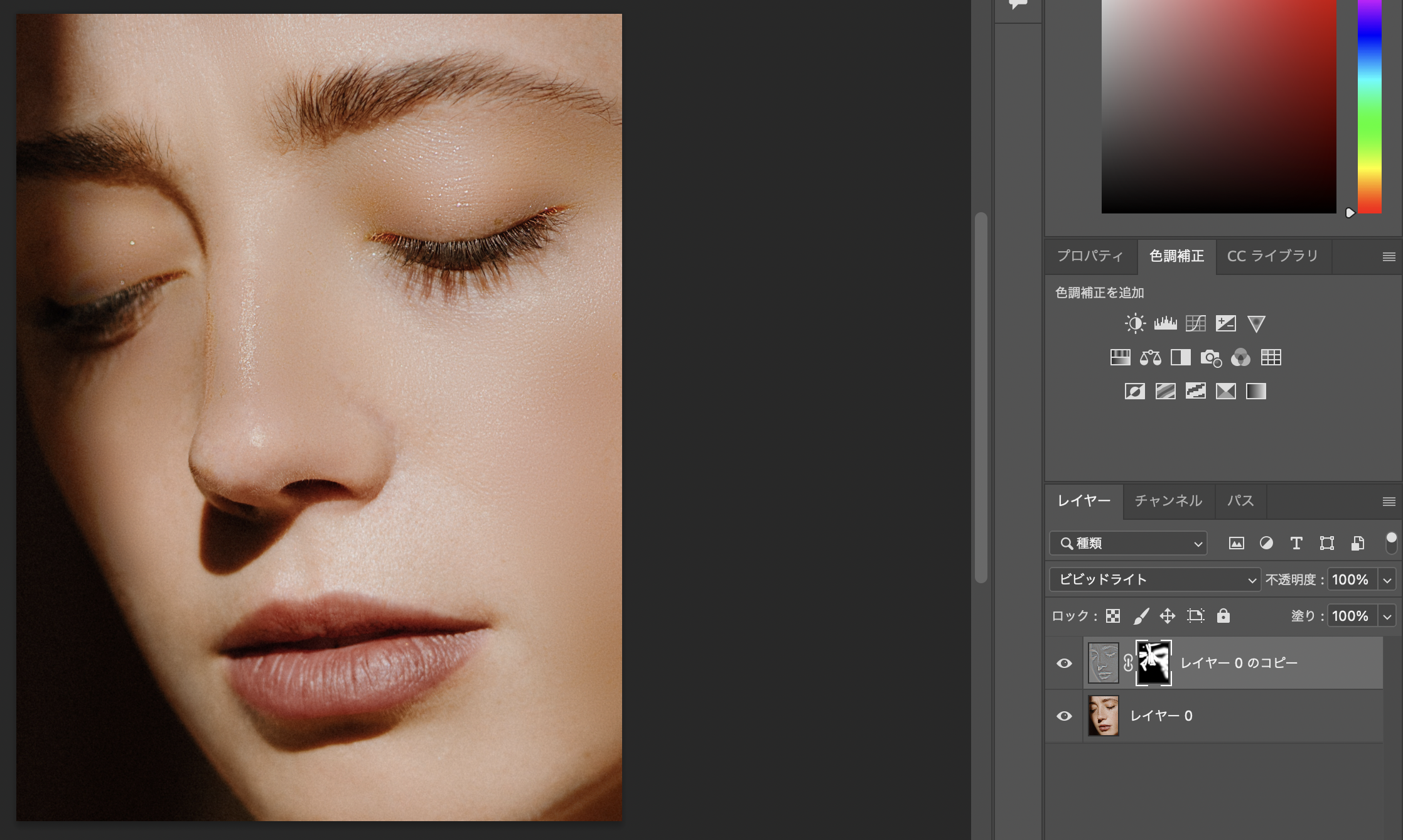The height and width of the screenshot is (840, 1403).
Task: Add Threshold adjustment layer
Action: (x=1195, y=391)
